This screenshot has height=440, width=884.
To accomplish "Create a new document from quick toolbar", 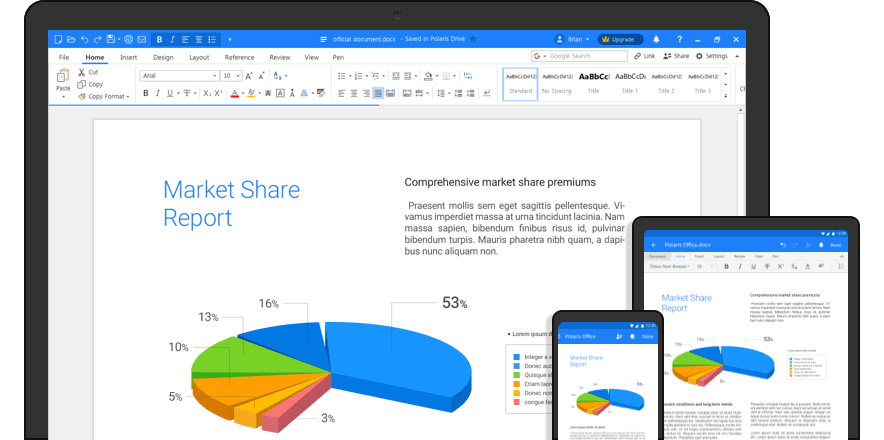I will [x=58, y=39].
